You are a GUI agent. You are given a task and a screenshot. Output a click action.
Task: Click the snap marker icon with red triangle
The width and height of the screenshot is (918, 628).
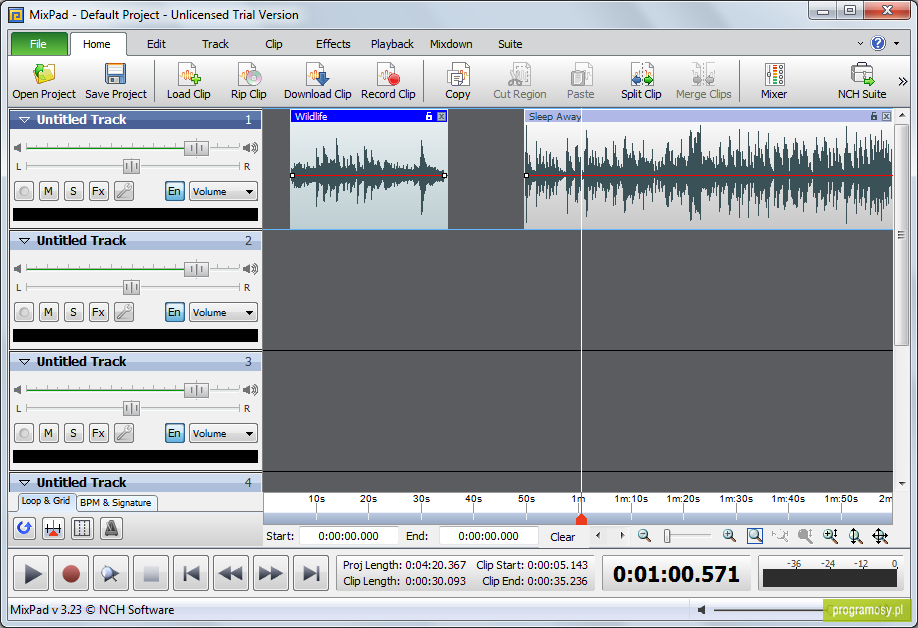(x=53, y=529)
